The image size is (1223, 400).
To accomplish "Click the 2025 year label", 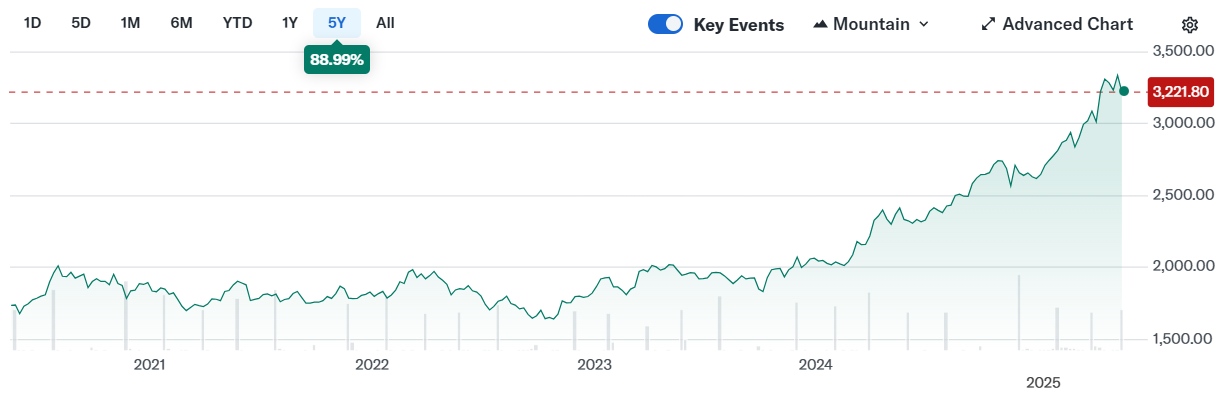I will [x=1044, y=383].
